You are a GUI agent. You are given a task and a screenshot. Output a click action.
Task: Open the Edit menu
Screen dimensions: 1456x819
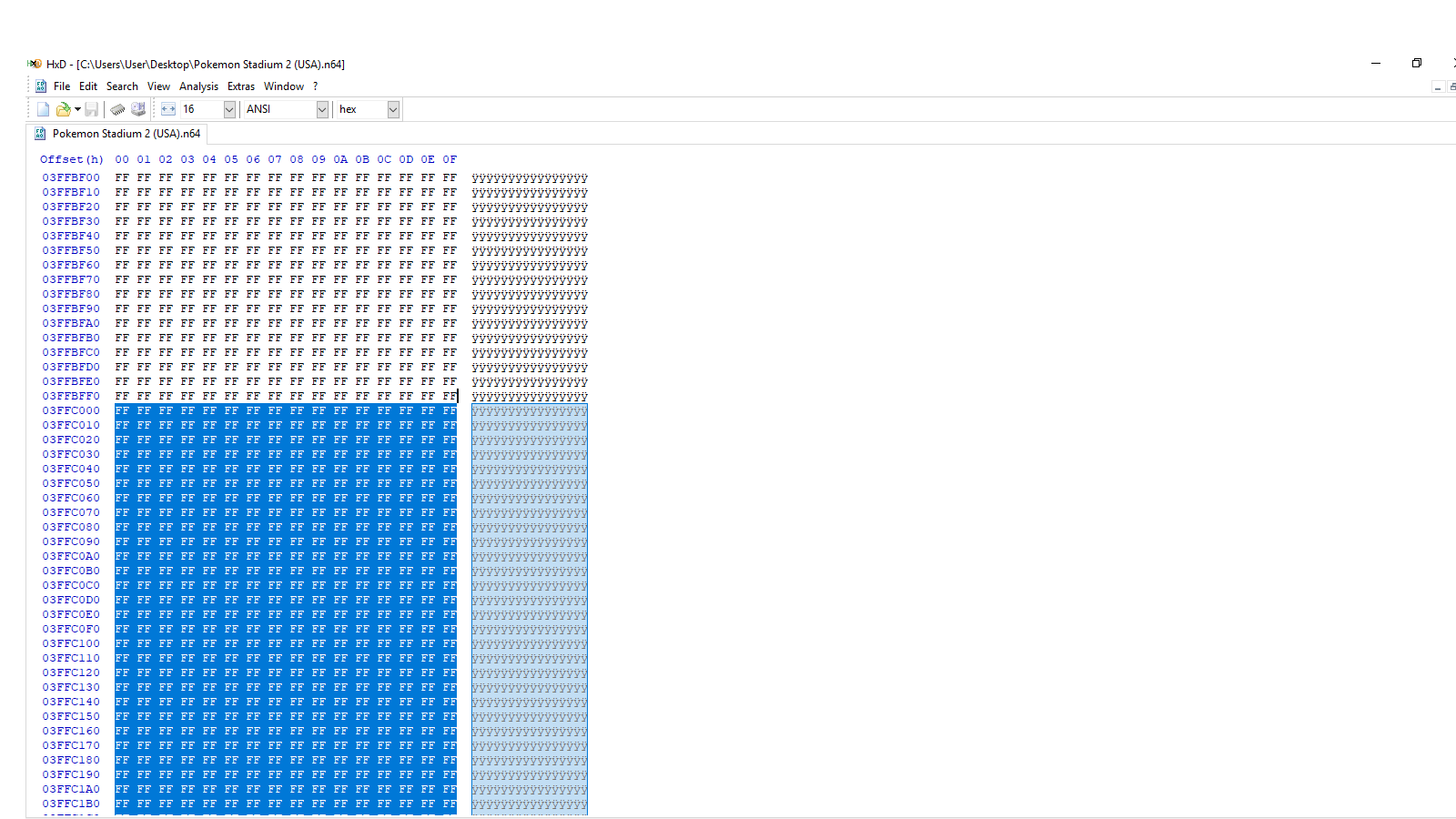[x=88, y=86]
